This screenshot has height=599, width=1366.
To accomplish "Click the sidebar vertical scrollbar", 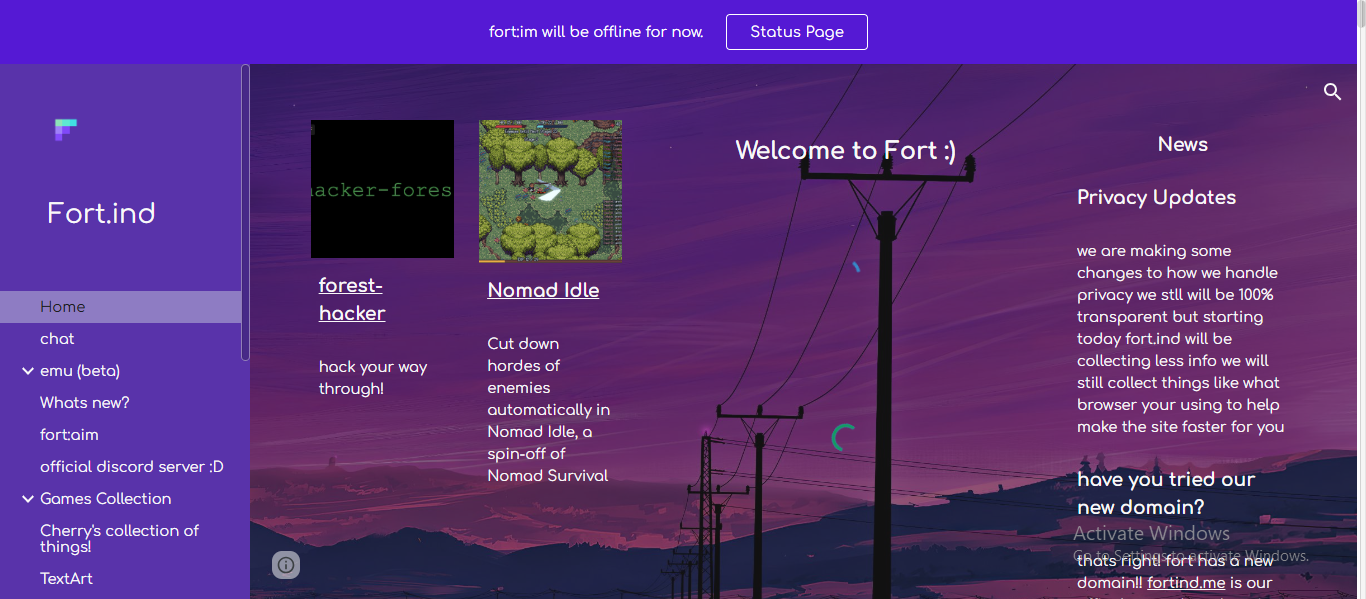I will point(245,212).
